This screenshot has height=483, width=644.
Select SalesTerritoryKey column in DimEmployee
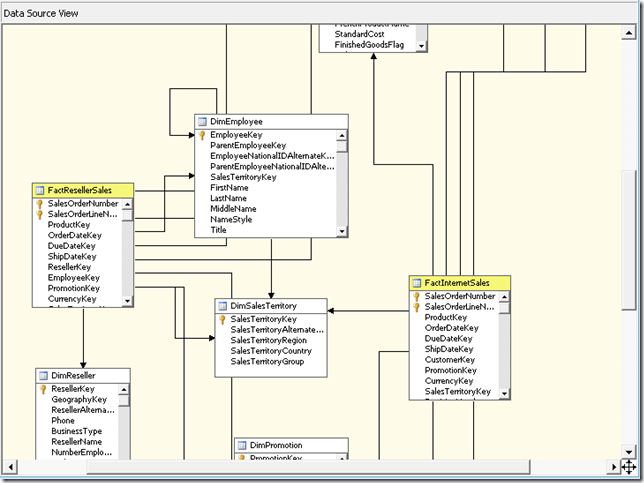coord(243,177)
